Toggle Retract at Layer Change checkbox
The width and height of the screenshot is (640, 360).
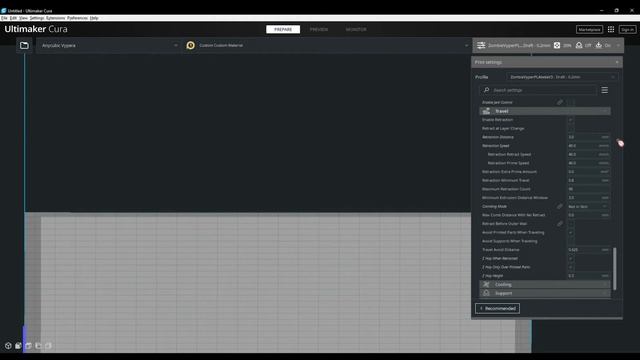(x=571, y=129)
